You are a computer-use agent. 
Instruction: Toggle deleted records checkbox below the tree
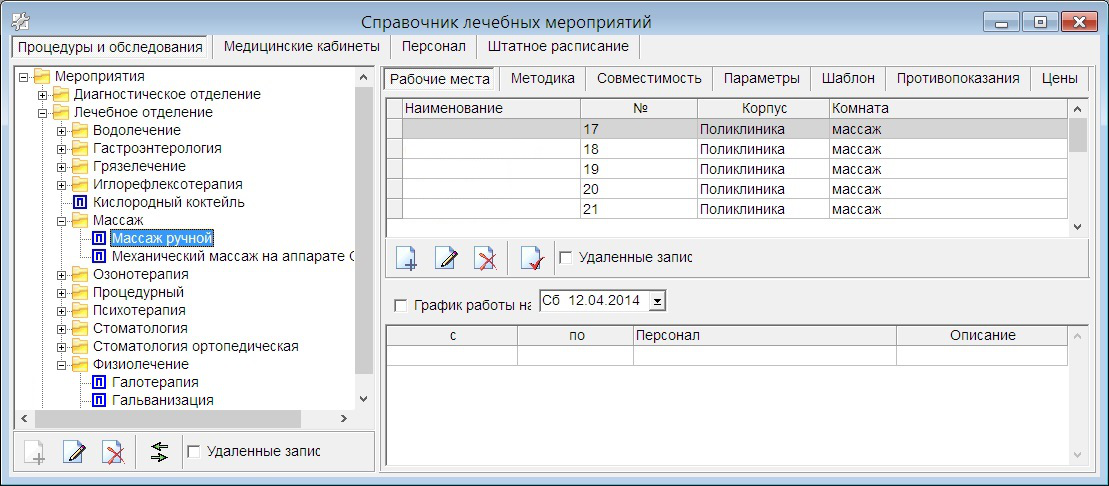pyautogui.click(x=194, y=452)
